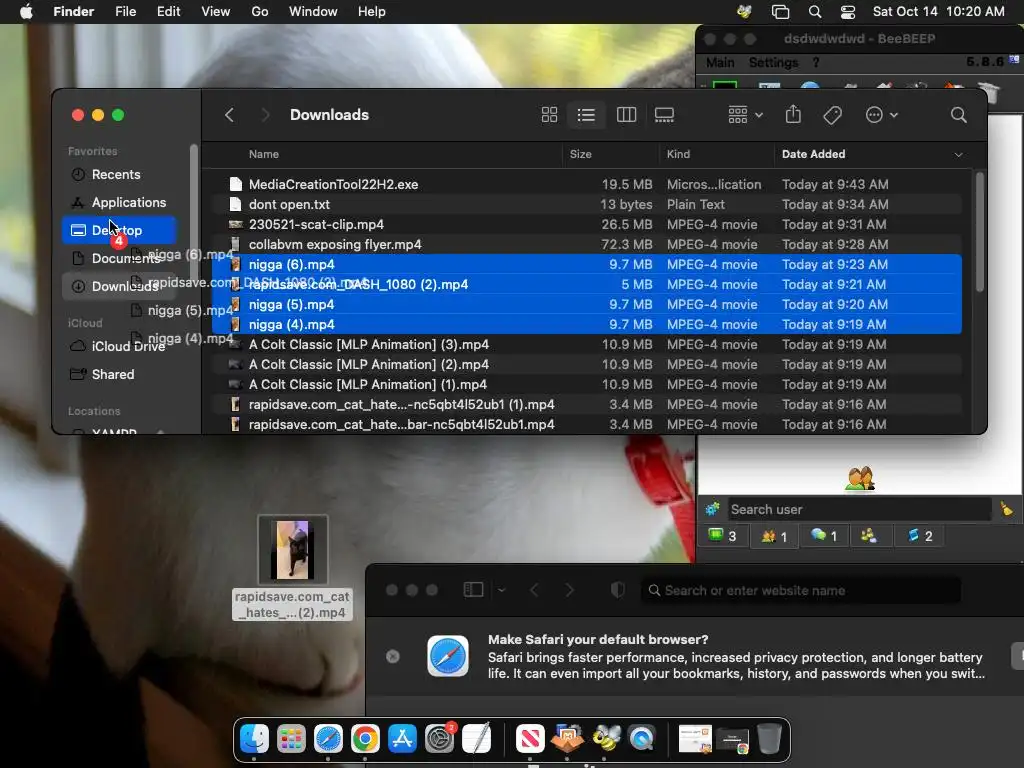
Task: Click the gear icon left of Search user
Action: point(712,509)
